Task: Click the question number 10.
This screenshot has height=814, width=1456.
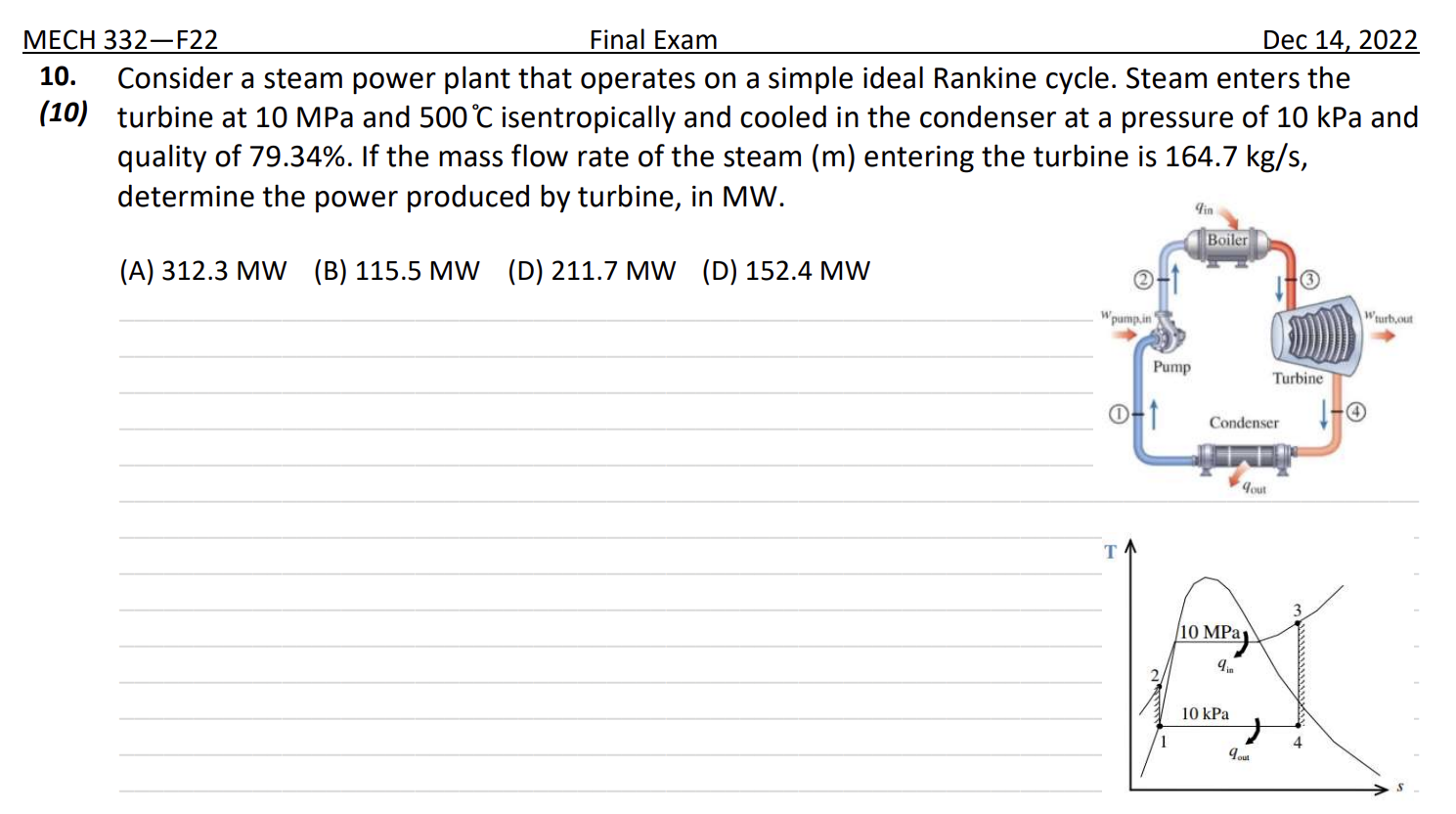Action: click(58, 76)
